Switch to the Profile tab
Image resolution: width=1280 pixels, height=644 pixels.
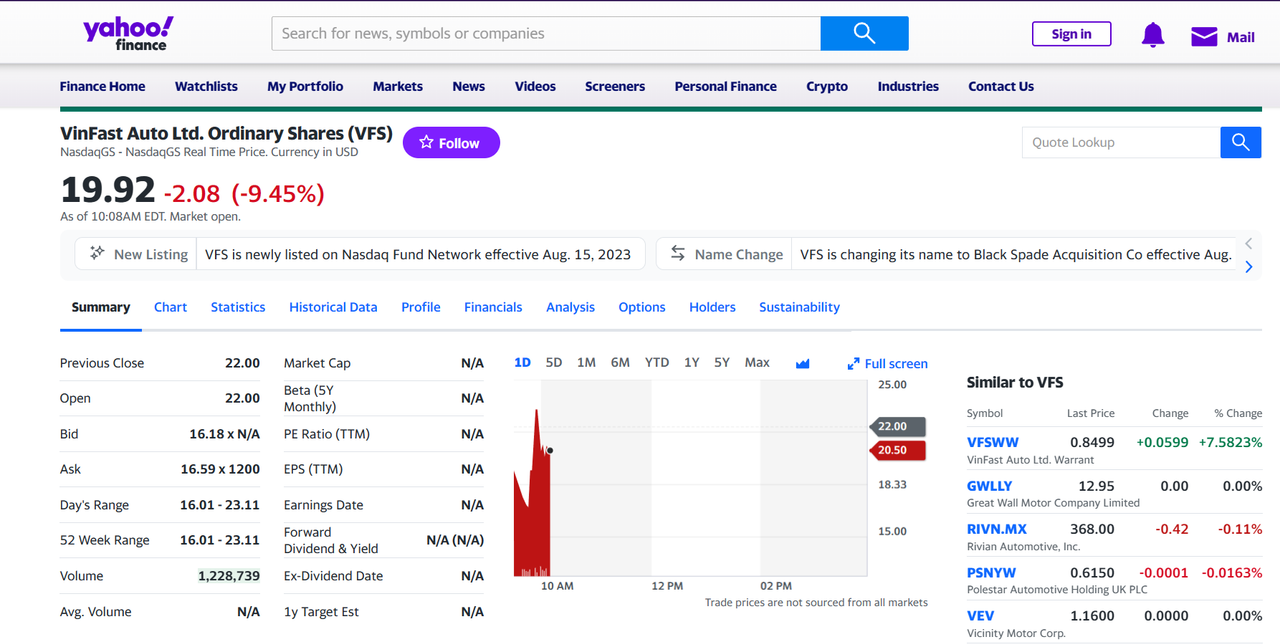click(x=421, y=307)
